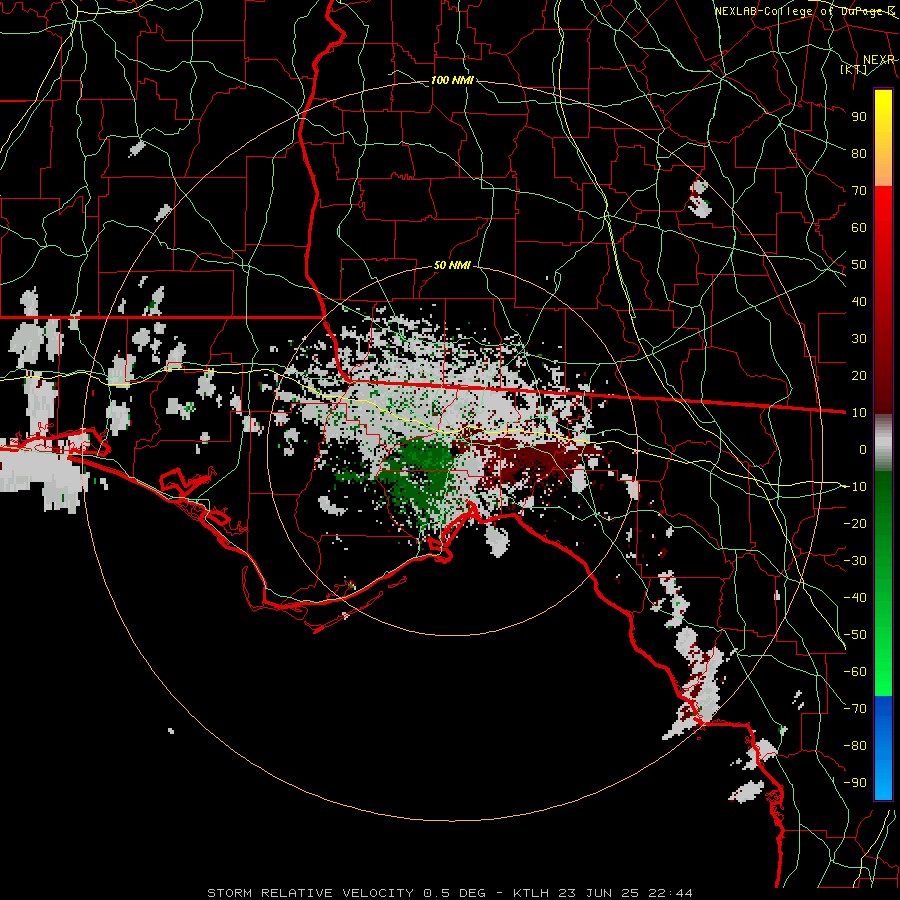Click the "[KT]" units label above the scale
Image resolution: width=900 pixels, height=900 pixels.
[x=854, y=70]
